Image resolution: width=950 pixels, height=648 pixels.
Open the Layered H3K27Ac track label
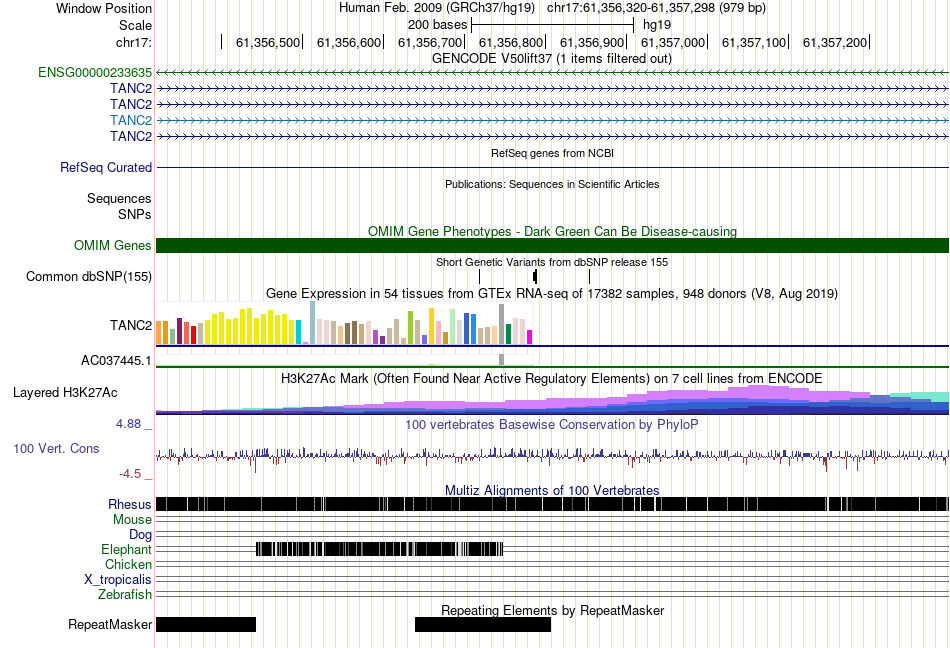65,393
